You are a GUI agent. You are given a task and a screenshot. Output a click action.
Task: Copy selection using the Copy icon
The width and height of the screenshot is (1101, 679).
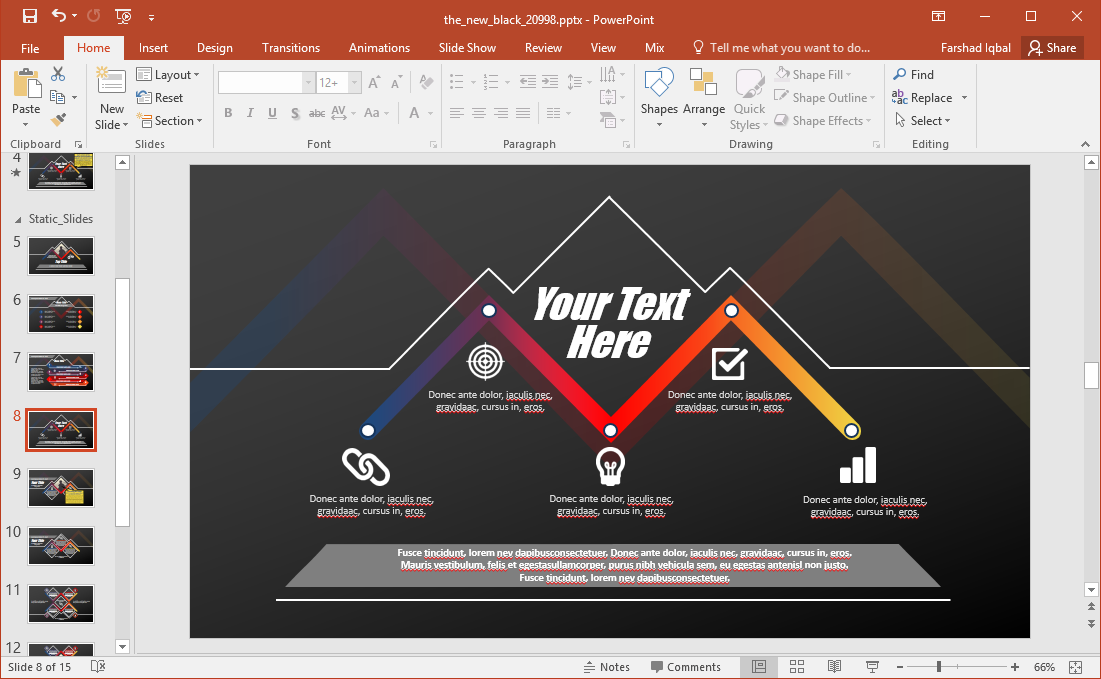tap(58, 97)
